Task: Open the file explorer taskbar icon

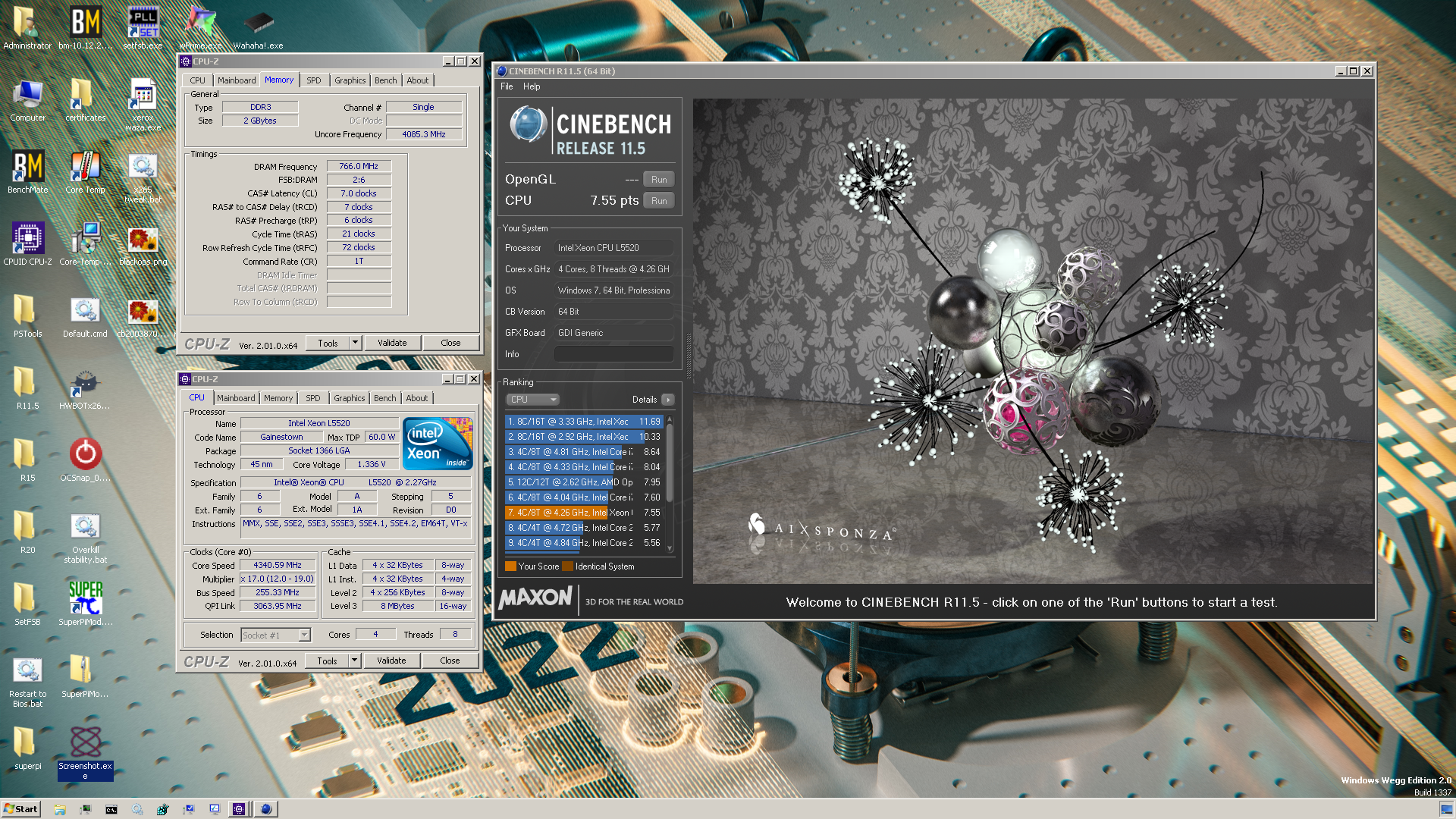Action: [60, 809]
